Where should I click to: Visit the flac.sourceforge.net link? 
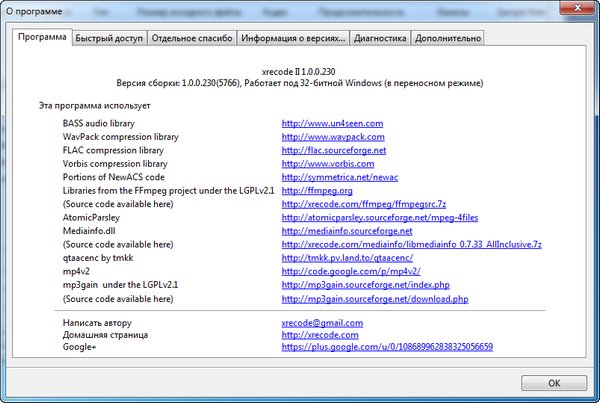(334, 150)
